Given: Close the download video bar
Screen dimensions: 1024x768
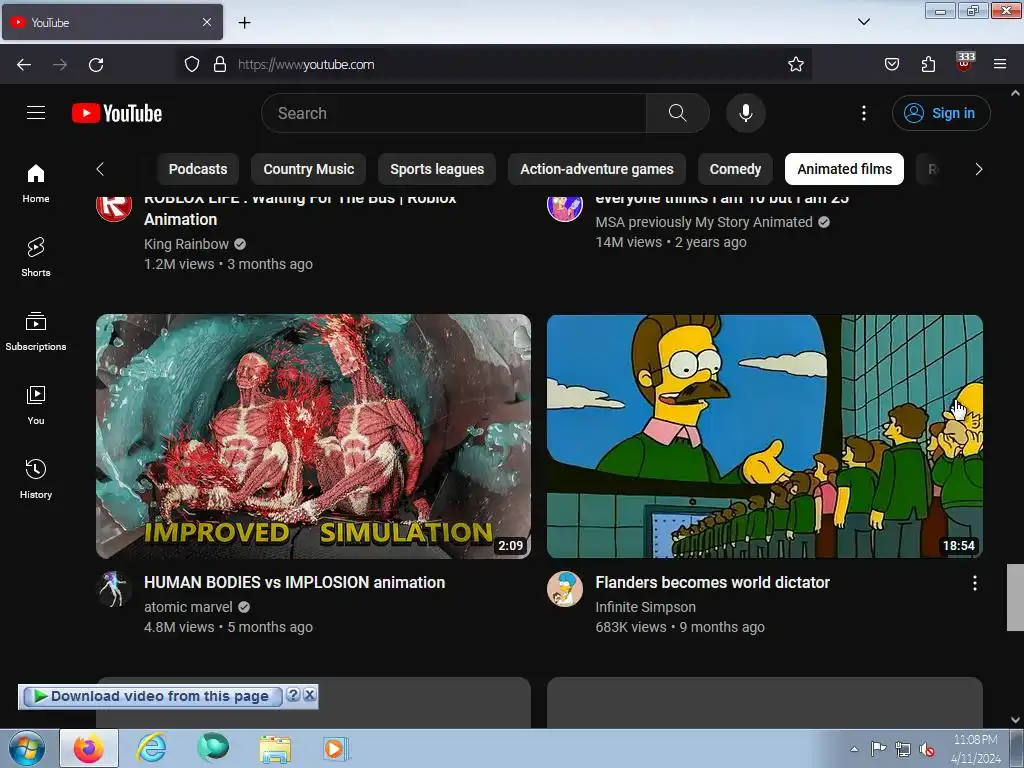Looking at the screenshot, I should [x=310, y=695].
